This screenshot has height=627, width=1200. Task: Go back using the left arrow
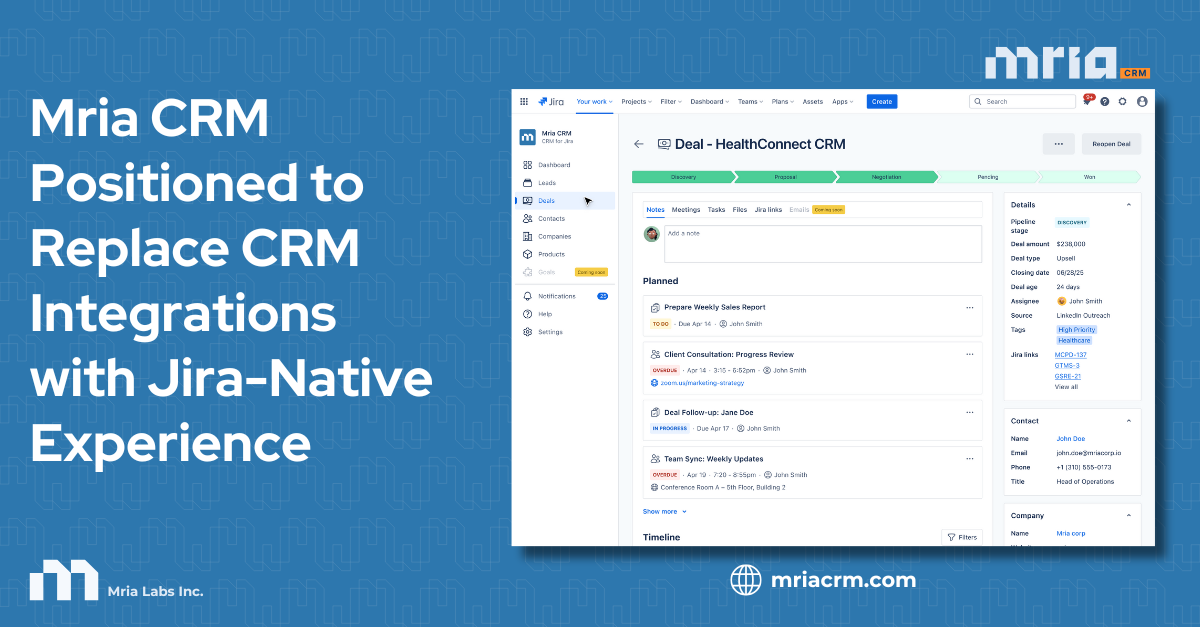[639, 144]
